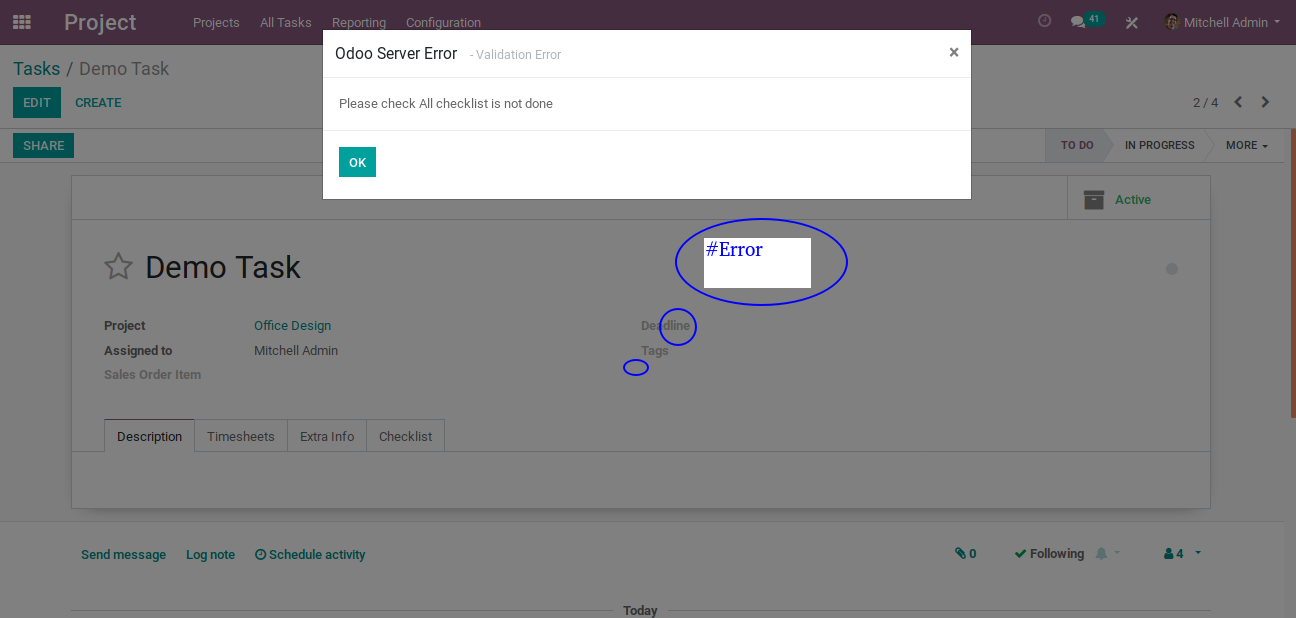
Task: Click the grey kanban state dot
Action: click(x=1172, y=269)
